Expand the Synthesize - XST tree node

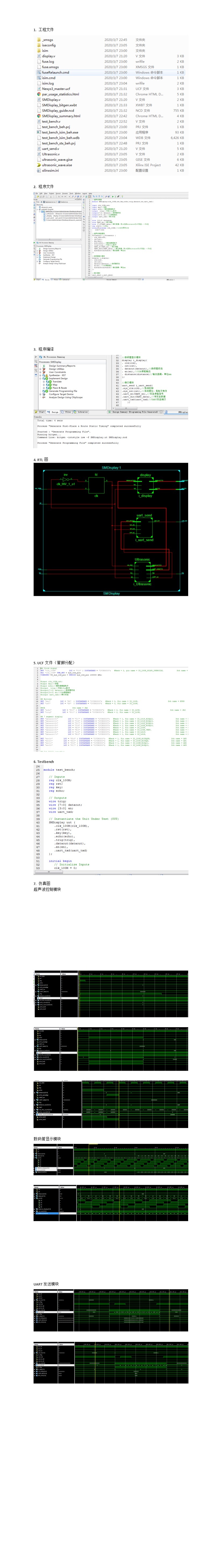pos(40,375)
